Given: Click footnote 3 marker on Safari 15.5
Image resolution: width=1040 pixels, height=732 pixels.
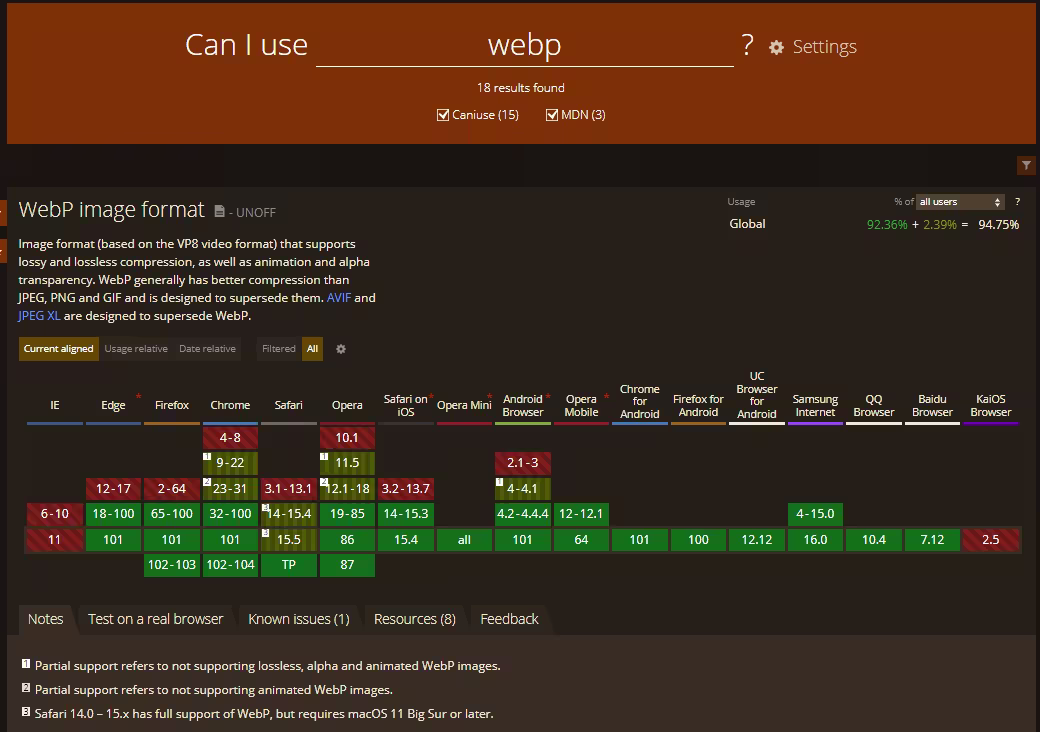Looking at the screenshot, I should (x=265, y=533).
